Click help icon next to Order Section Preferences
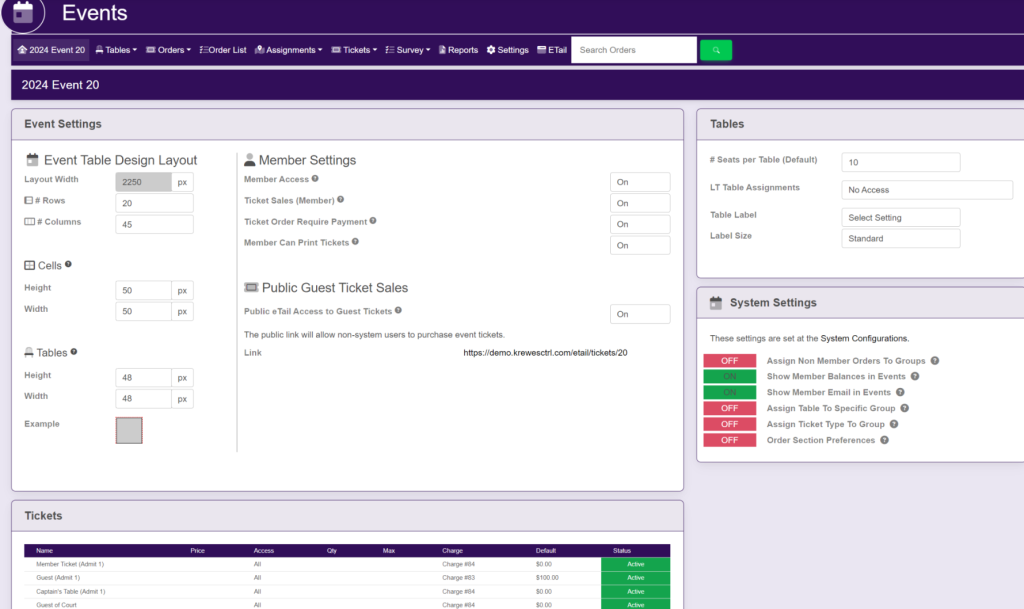 tap(884, 440)
